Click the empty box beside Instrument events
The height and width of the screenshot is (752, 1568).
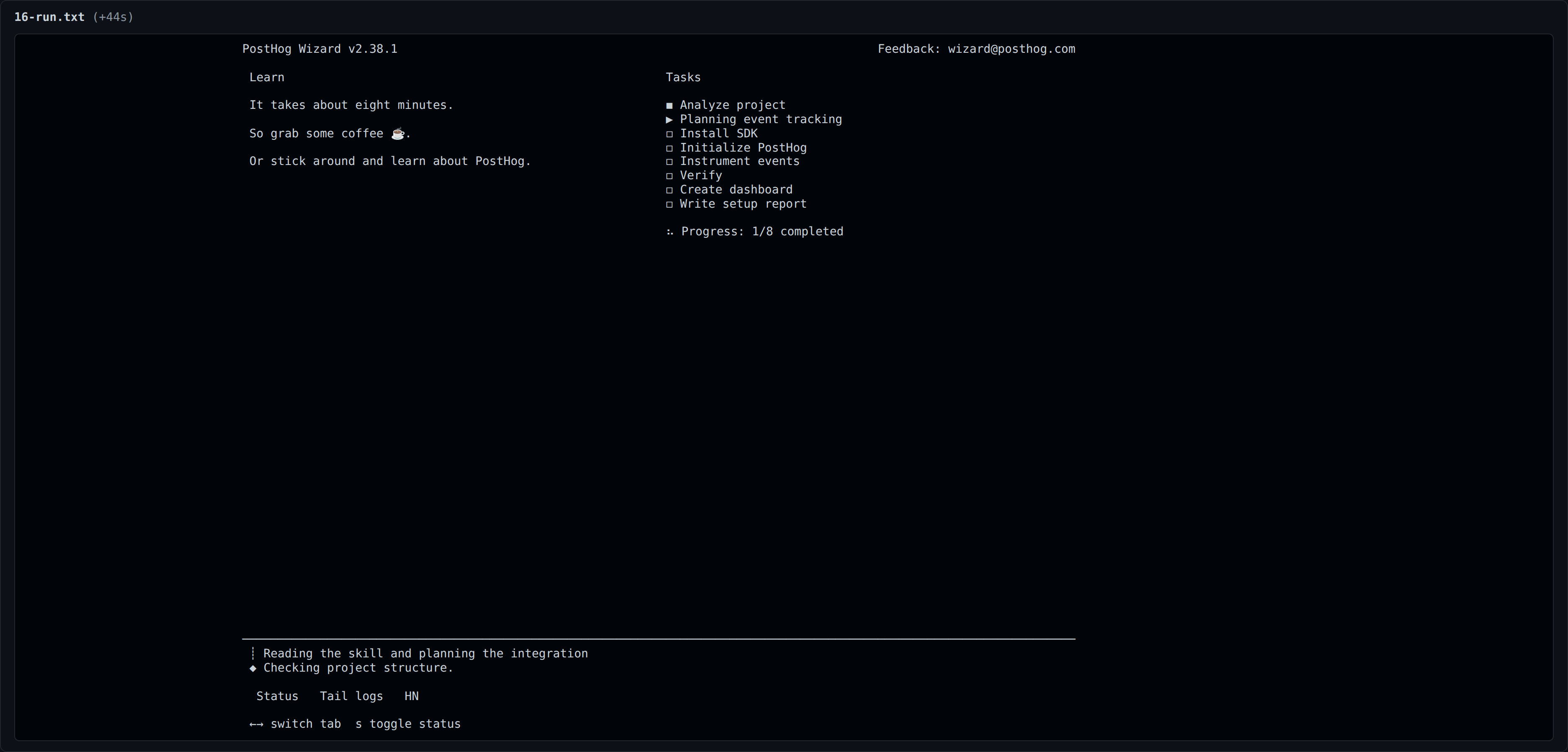tap(670, 162)
